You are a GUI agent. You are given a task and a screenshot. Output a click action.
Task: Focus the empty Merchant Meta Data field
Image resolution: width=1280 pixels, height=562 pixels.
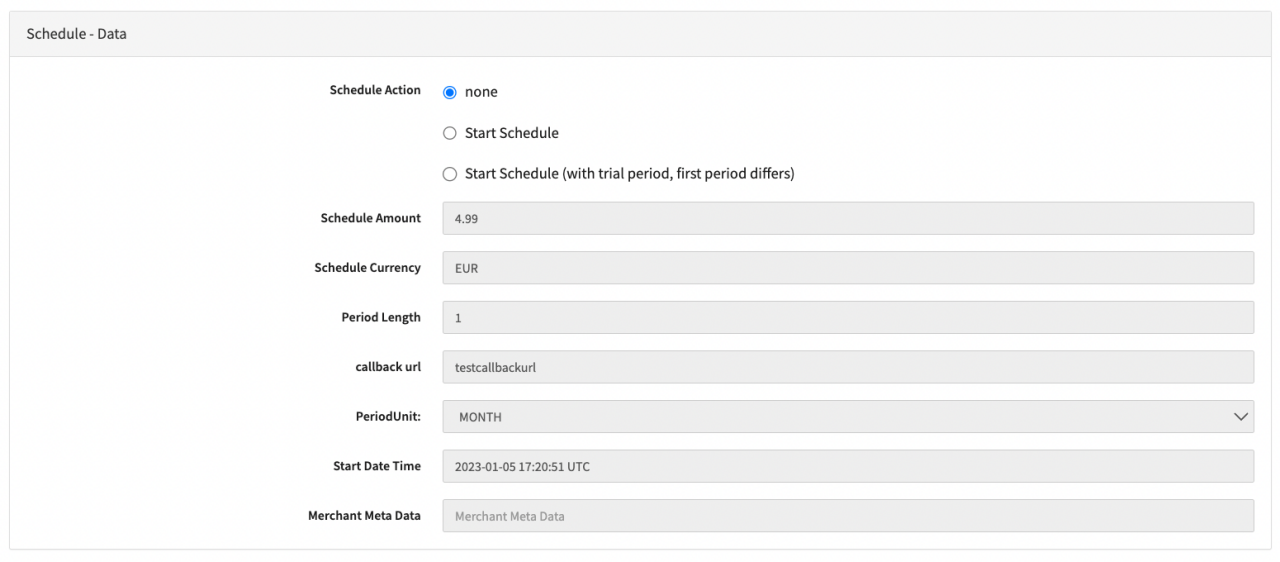pyautogui.click(x=847, y=516)
